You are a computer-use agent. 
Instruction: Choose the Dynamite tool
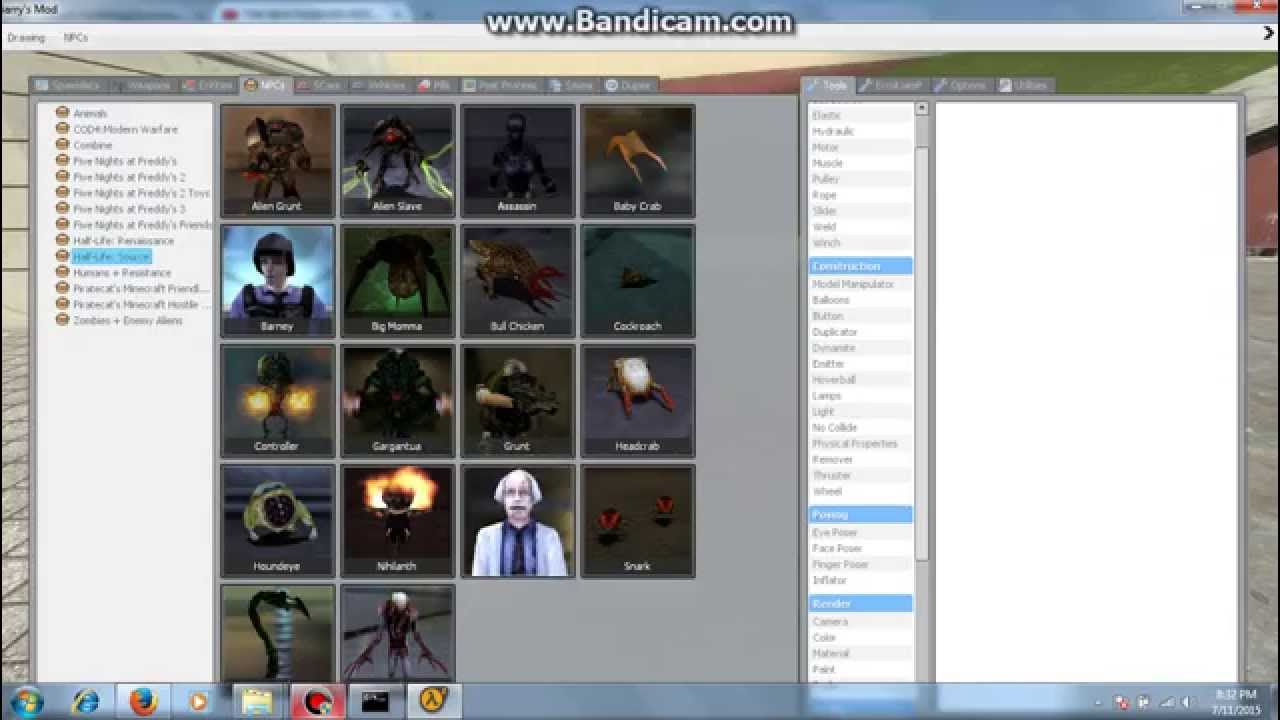pyautogui.click(x=833, y=348)
